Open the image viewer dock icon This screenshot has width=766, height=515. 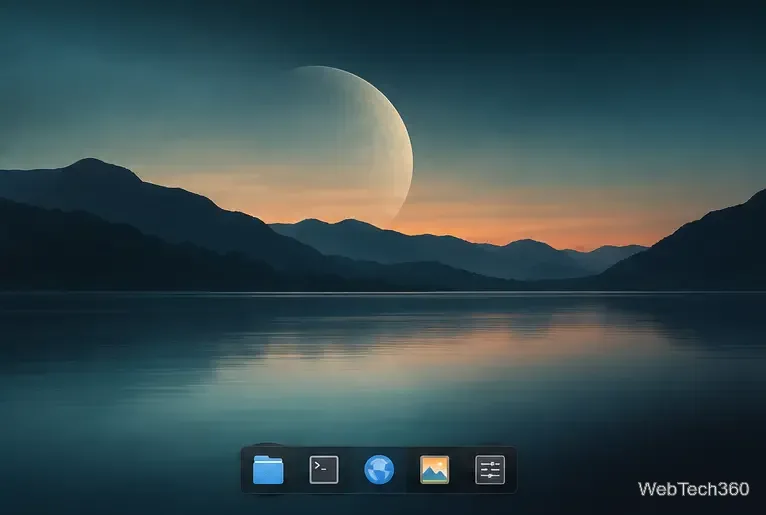(x=434, y=470)
